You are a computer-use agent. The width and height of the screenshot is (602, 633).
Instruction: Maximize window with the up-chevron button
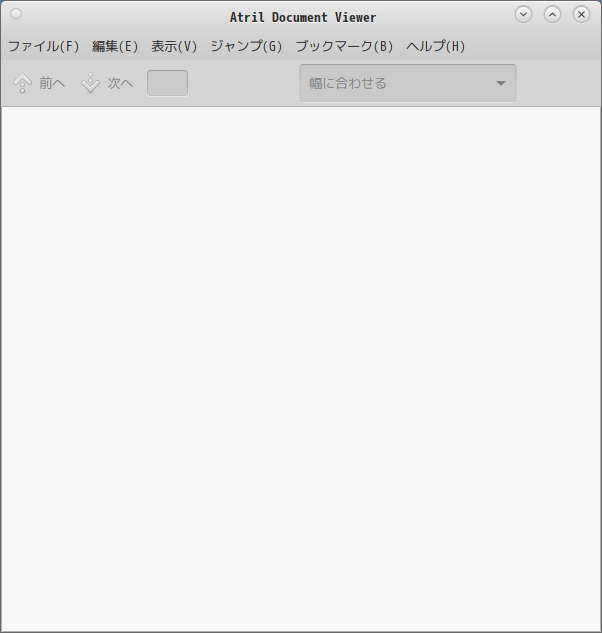552,15
